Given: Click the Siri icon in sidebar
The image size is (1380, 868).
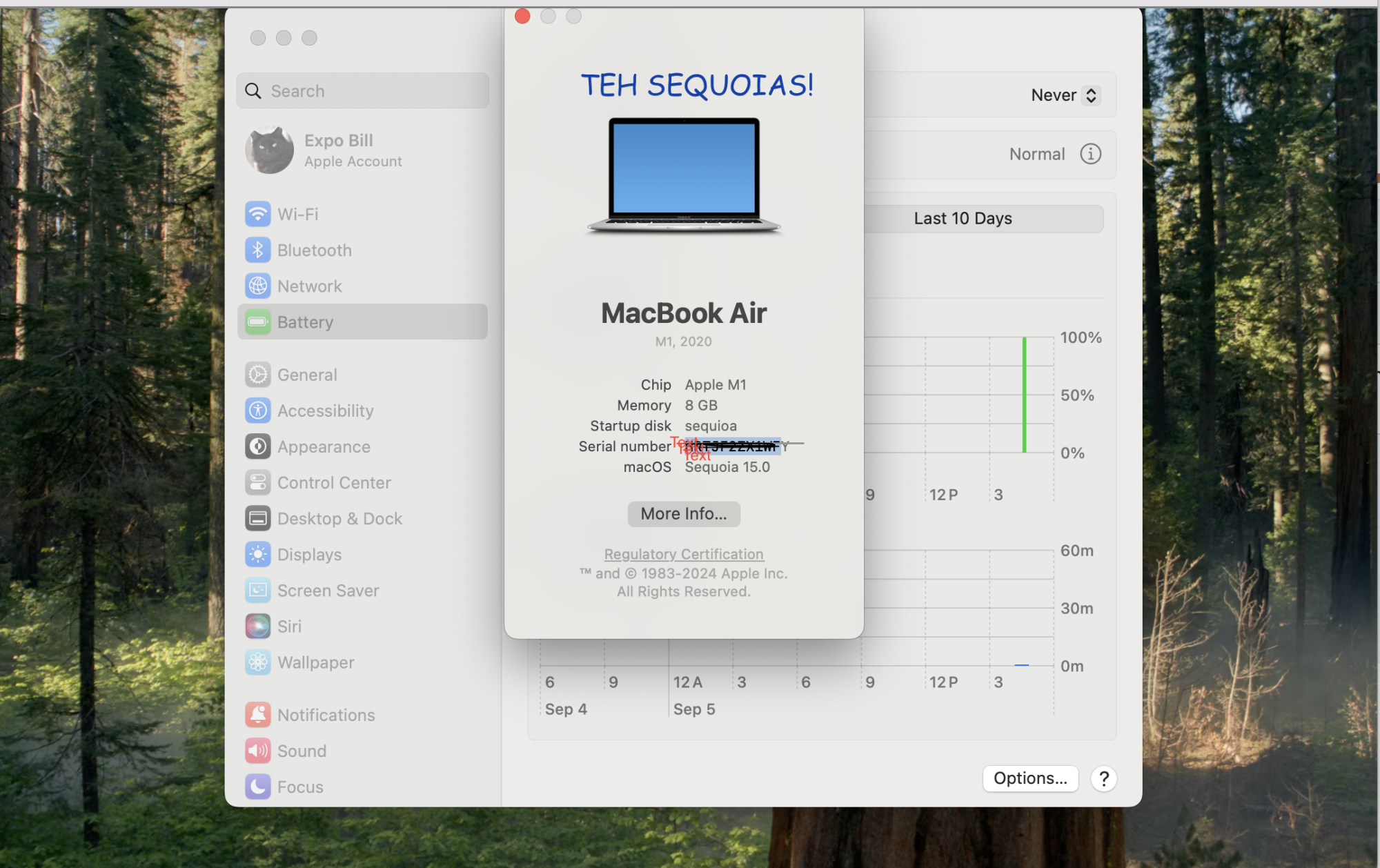Looking at the screenshot, I should coord(257,626).
